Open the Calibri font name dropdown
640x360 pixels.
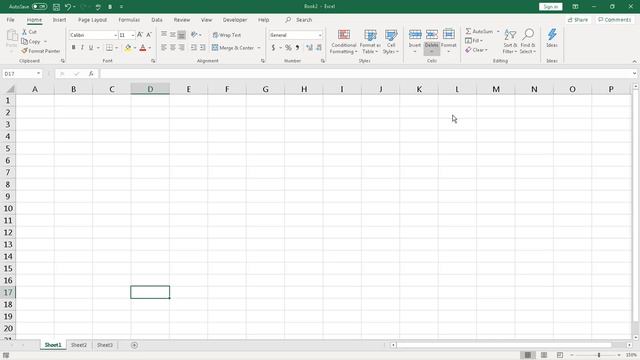pos(116,36)
